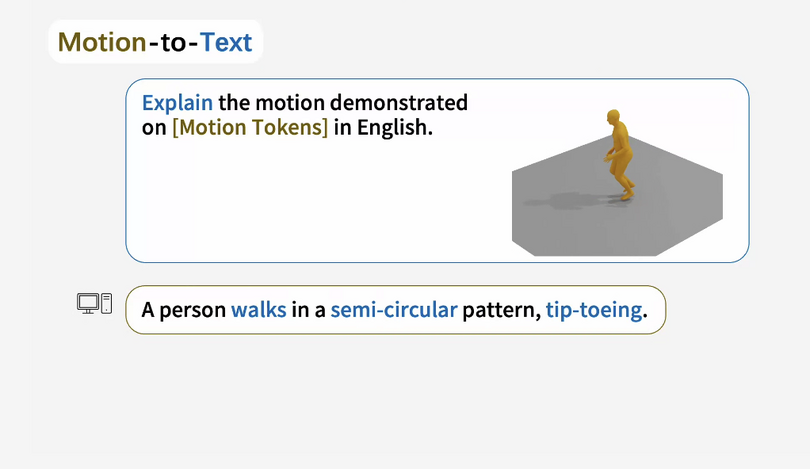Click the figure's feet on the floor

pos(627,193)
